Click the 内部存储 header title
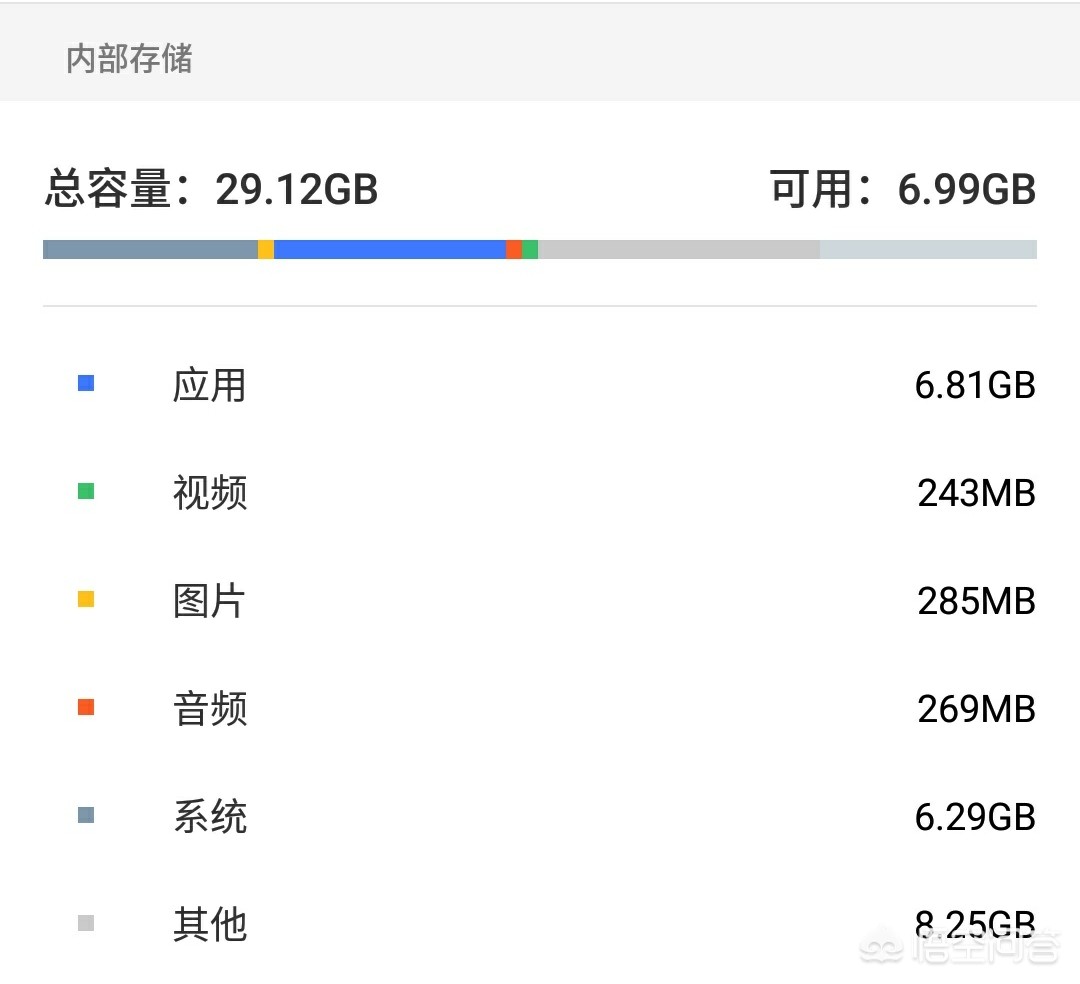1080x984 pixels. (128, 59)
